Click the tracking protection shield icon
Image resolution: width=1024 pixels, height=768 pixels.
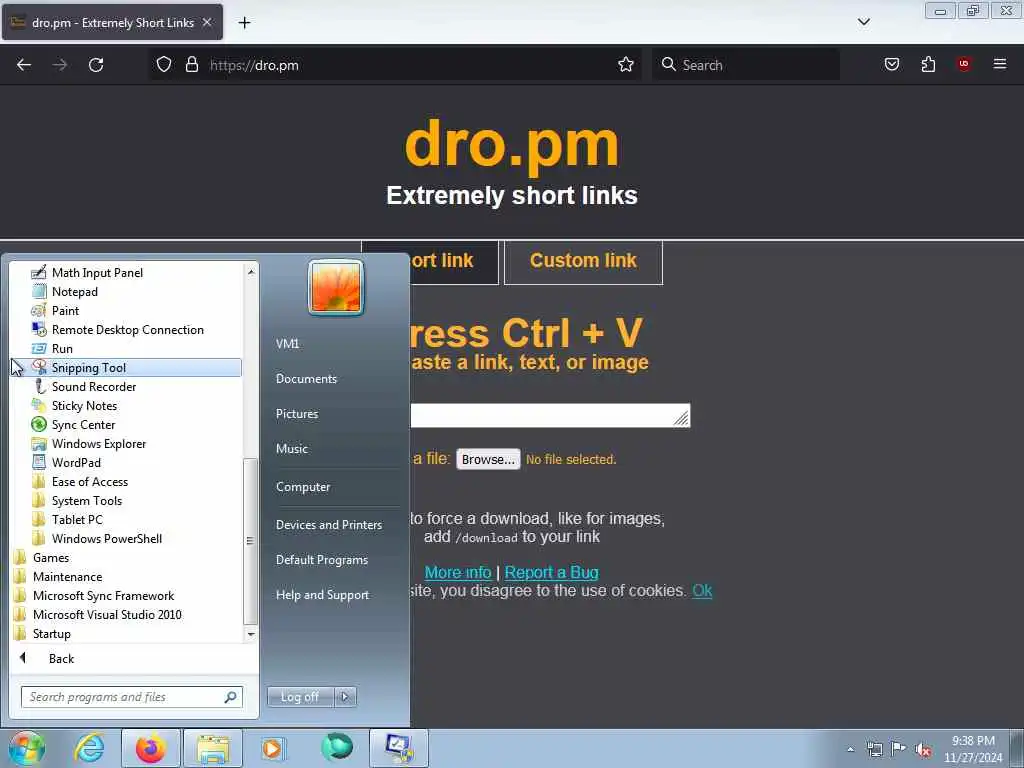point(164,65)
